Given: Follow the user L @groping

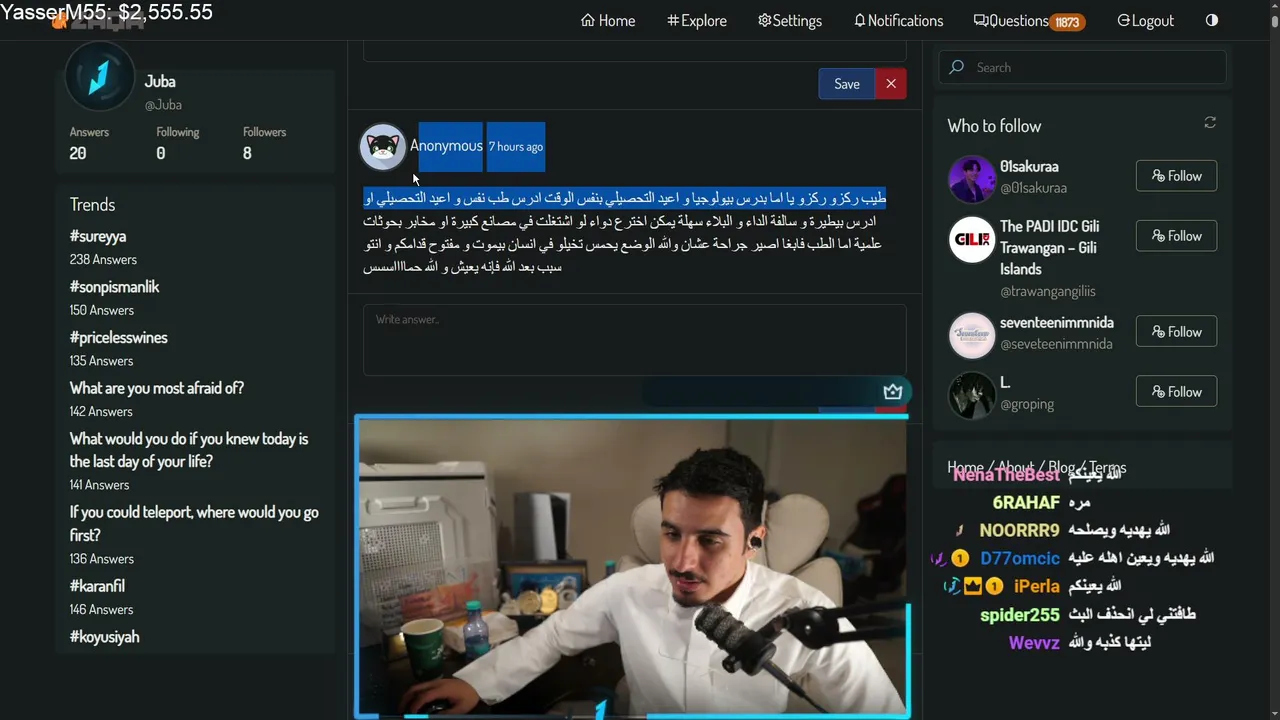Looking at the screenshot, I should click(1176, 392).
